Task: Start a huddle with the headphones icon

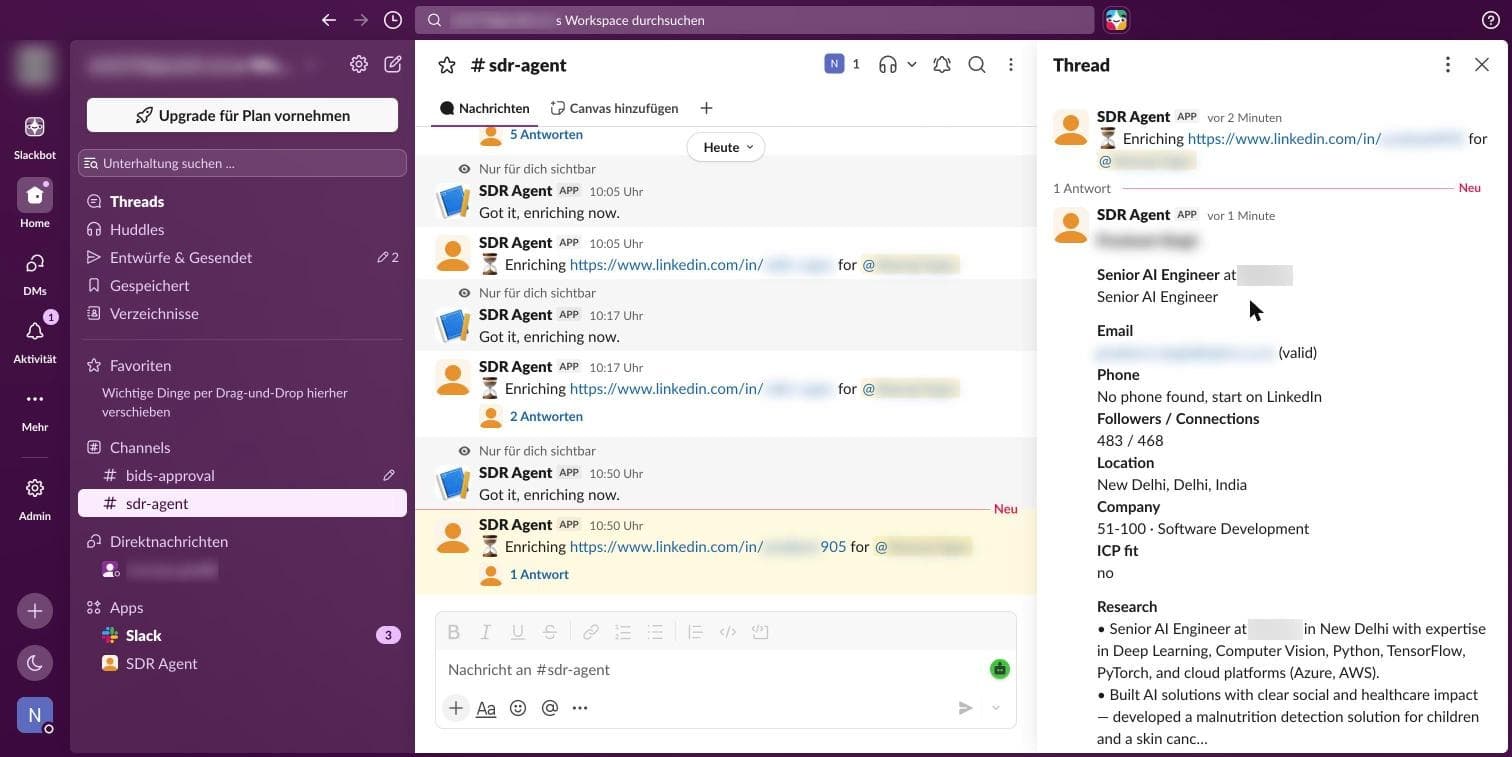Action: (887, 65)
